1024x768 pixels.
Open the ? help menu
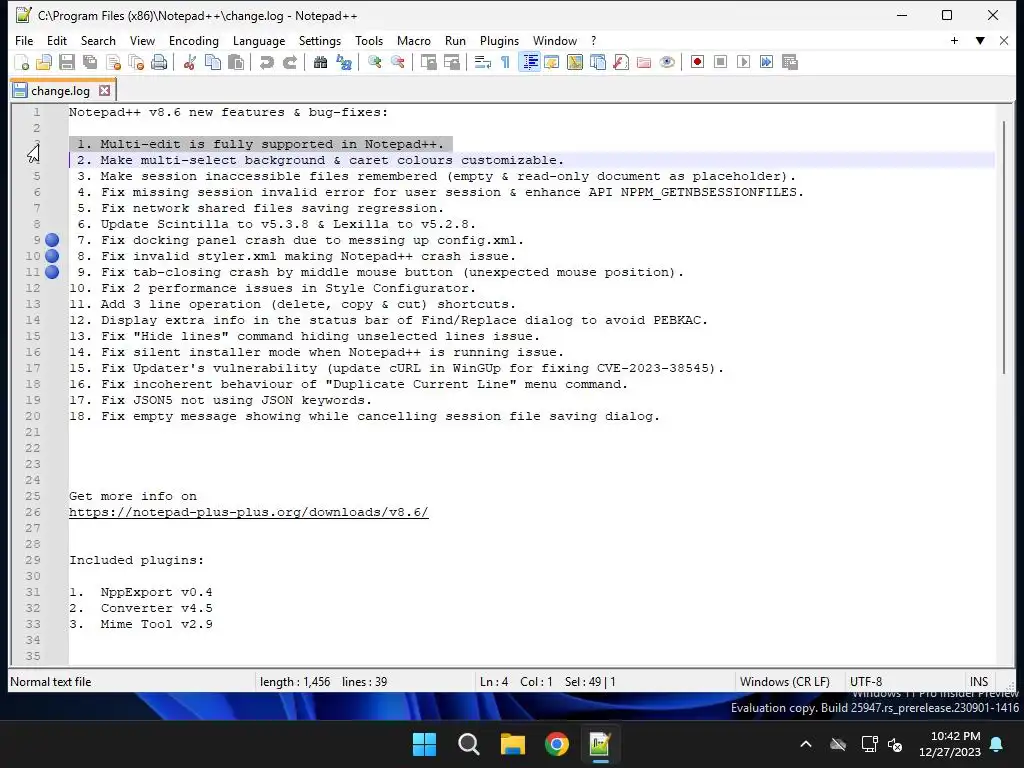(x=594, y=40)
